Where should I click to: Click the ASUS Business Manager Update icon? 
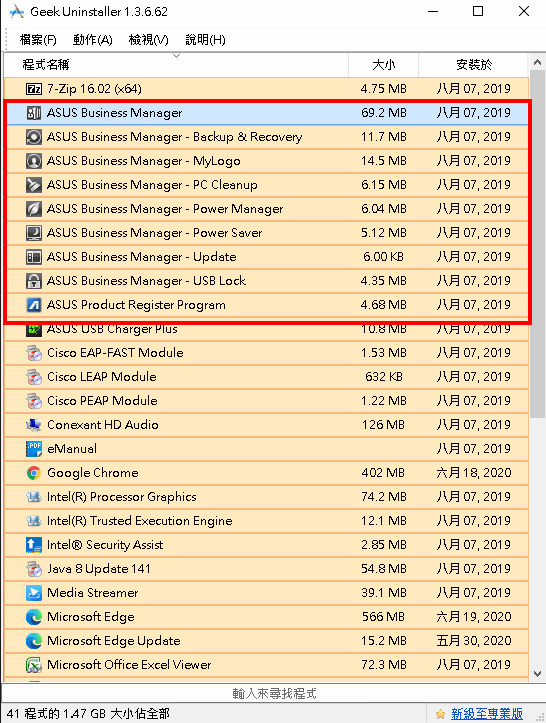34,256
